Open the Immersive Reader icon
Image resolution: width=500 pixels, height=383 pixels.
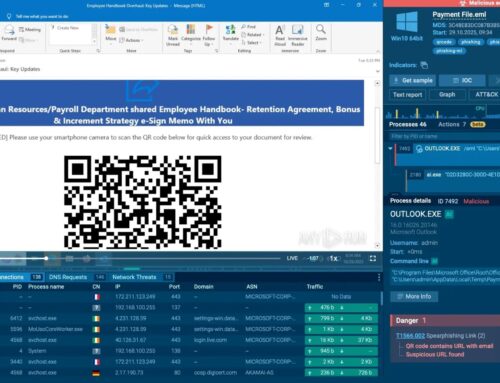pyautogui.click(x=297, y=30)
